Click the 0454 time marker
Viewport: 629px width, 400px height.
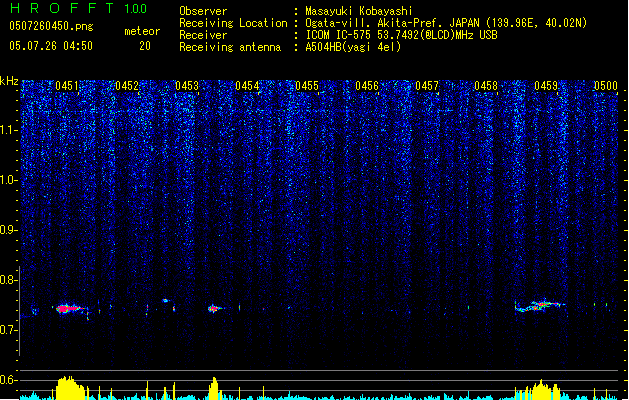pyautogui.click(x=247, y=86)
